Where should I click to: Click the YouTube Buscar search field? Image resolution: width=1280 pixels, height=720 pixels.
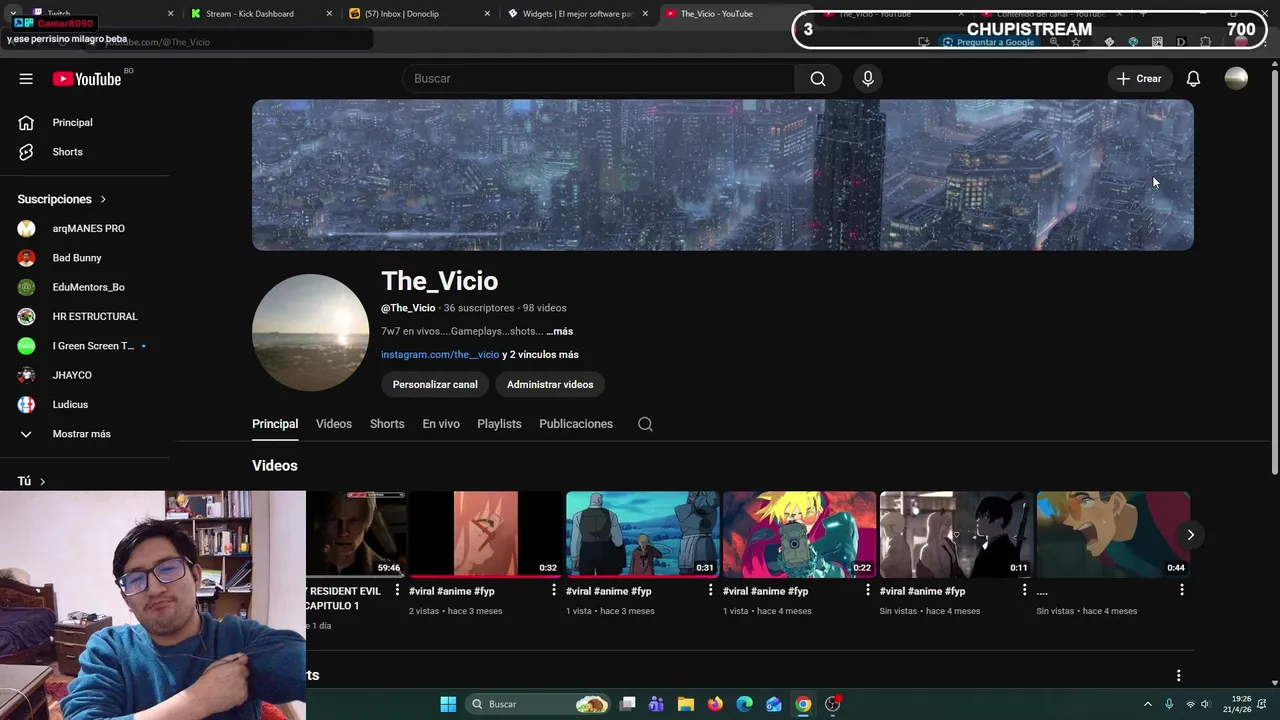(598, 79)
